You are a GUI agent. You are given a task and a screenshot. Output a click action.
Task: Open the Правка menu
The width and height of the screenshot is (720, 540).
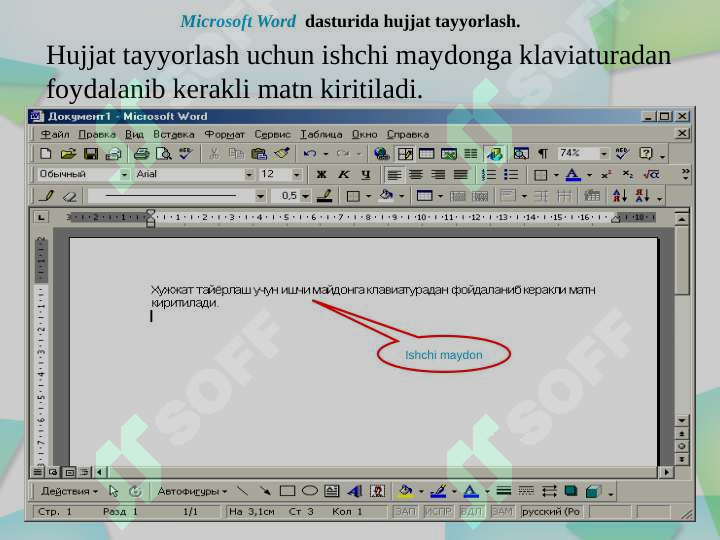click(x=97, y=135)
